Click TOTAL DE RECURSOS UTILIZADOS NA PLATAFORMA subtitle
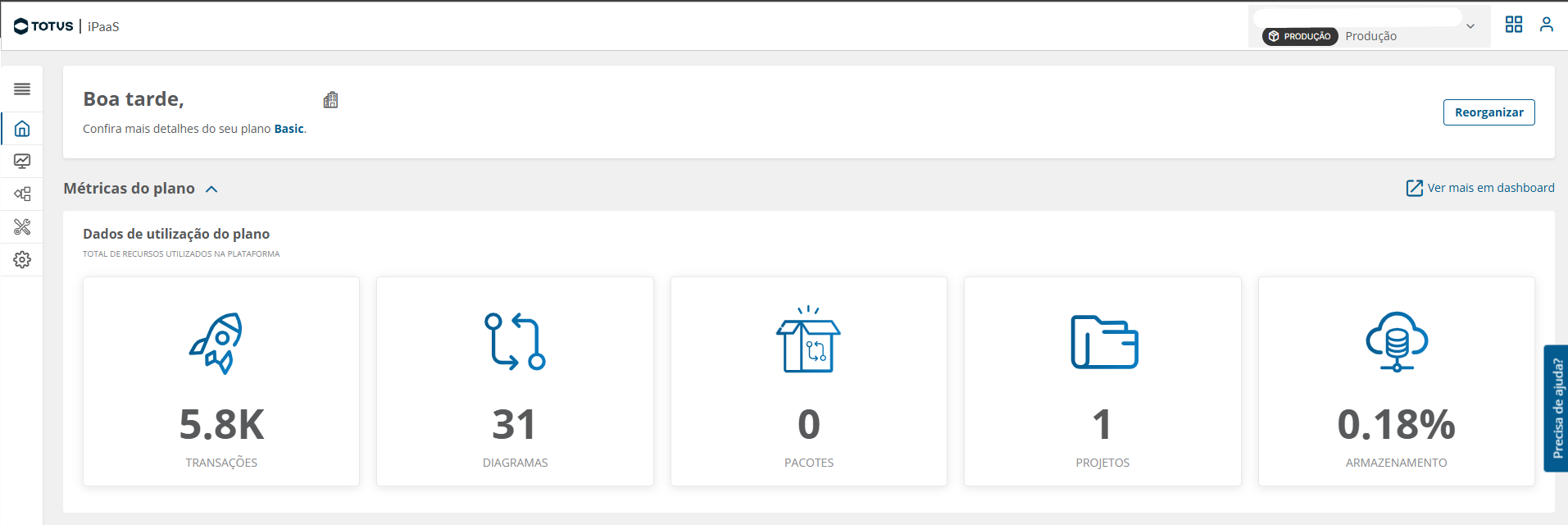Viewport: 1568px width, 525px height. tap(181, 254)
